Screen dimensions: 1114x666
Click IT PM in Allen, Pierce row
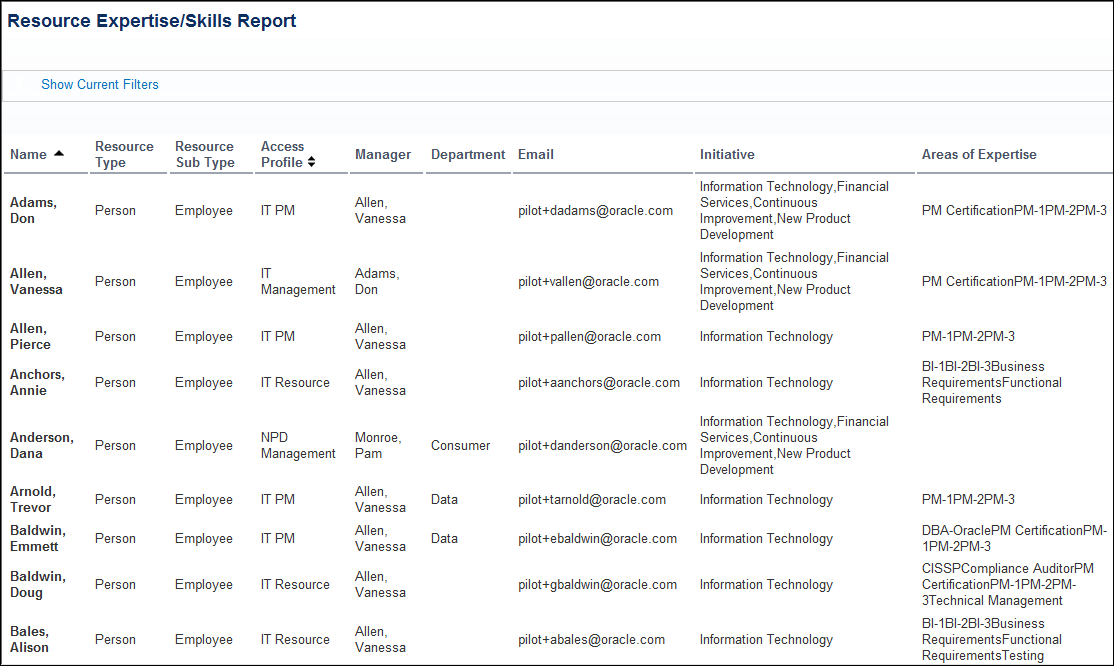[278, 336]
